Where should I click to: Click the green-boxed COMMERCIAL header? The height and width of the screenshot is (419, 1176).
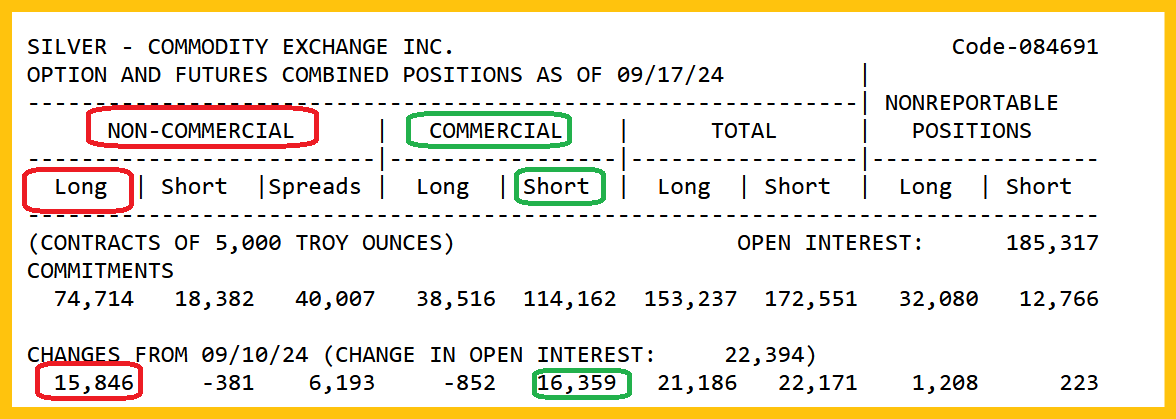(495, 130)
